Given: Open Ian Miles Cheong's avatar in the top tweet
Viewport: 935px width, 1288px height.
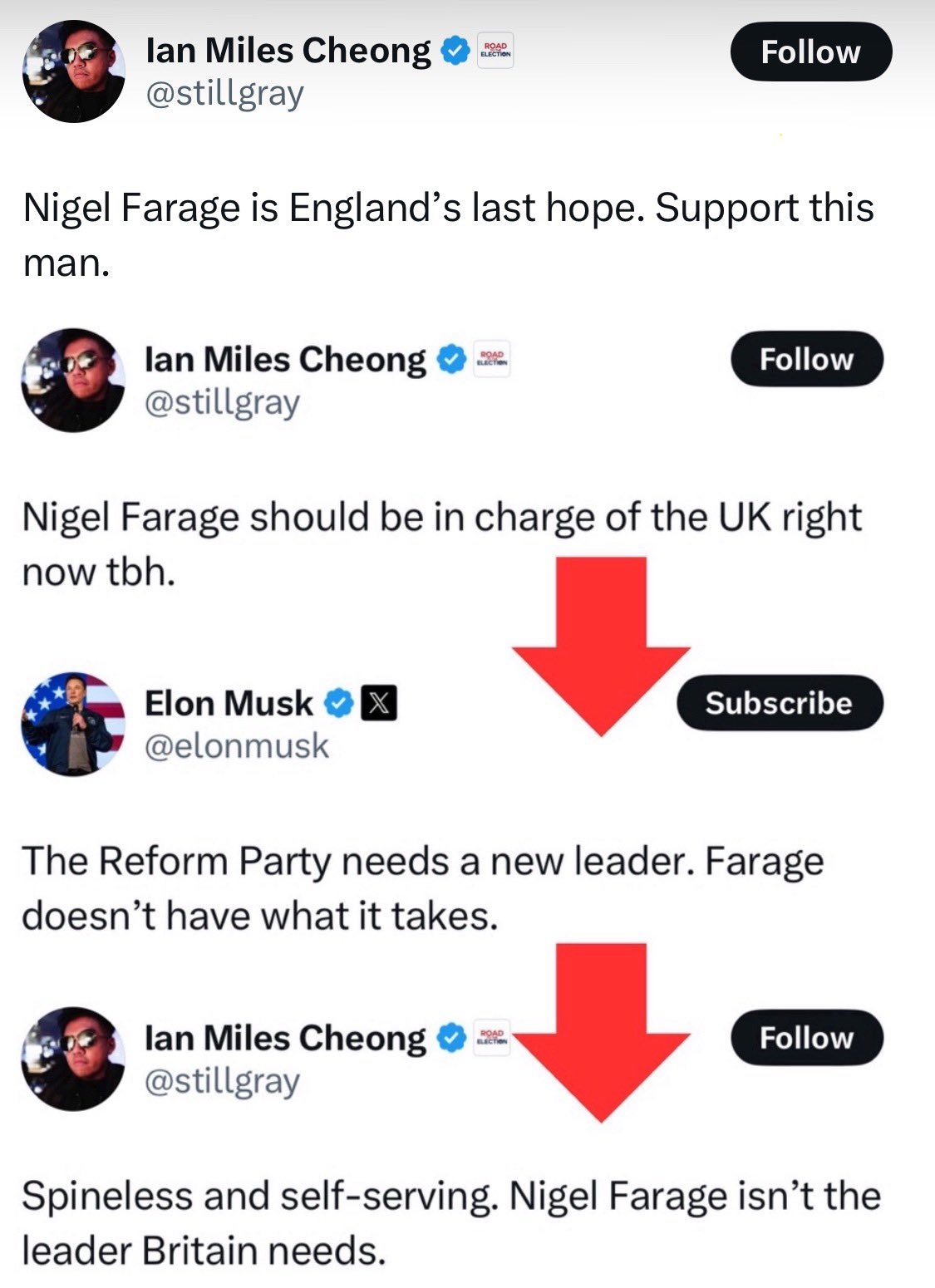Looking at the screenshot, I should [73, 71].
